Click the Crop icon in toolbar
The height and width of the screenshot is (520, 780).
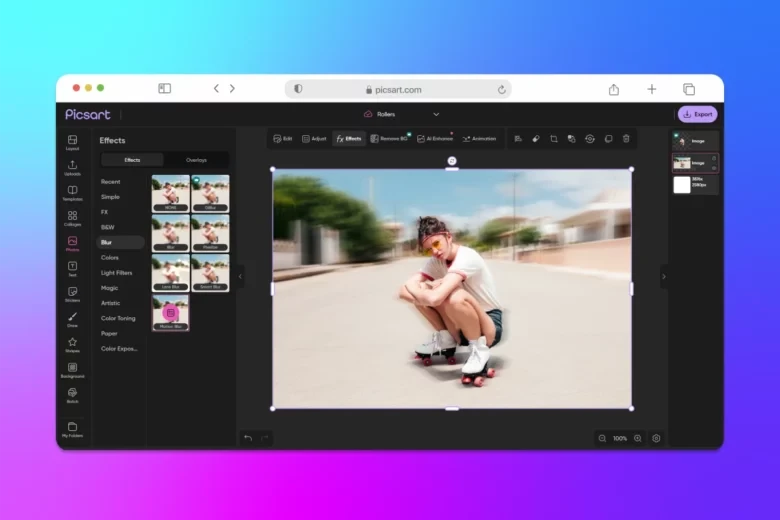click(553, 139)
